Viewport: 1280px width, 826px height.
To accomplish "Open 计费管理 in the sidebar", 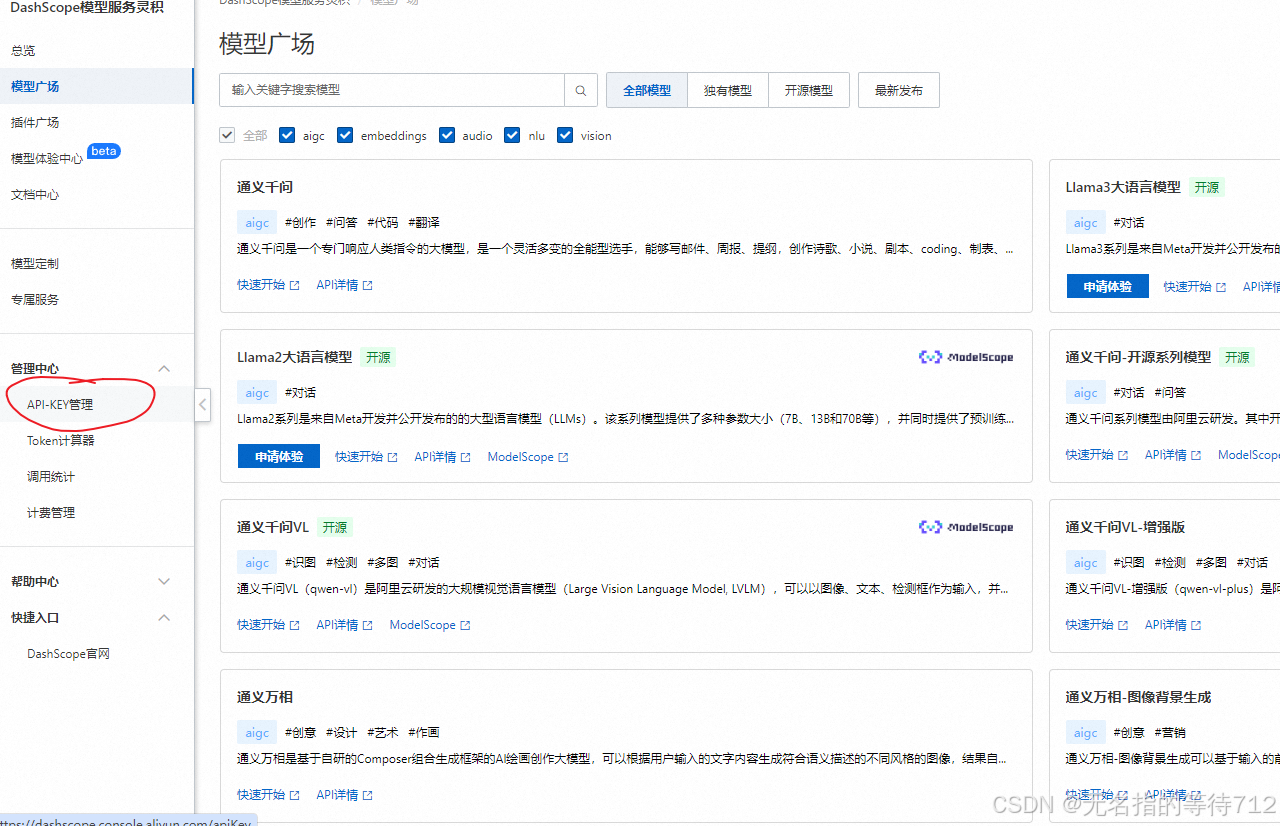I will click(51, 513).
